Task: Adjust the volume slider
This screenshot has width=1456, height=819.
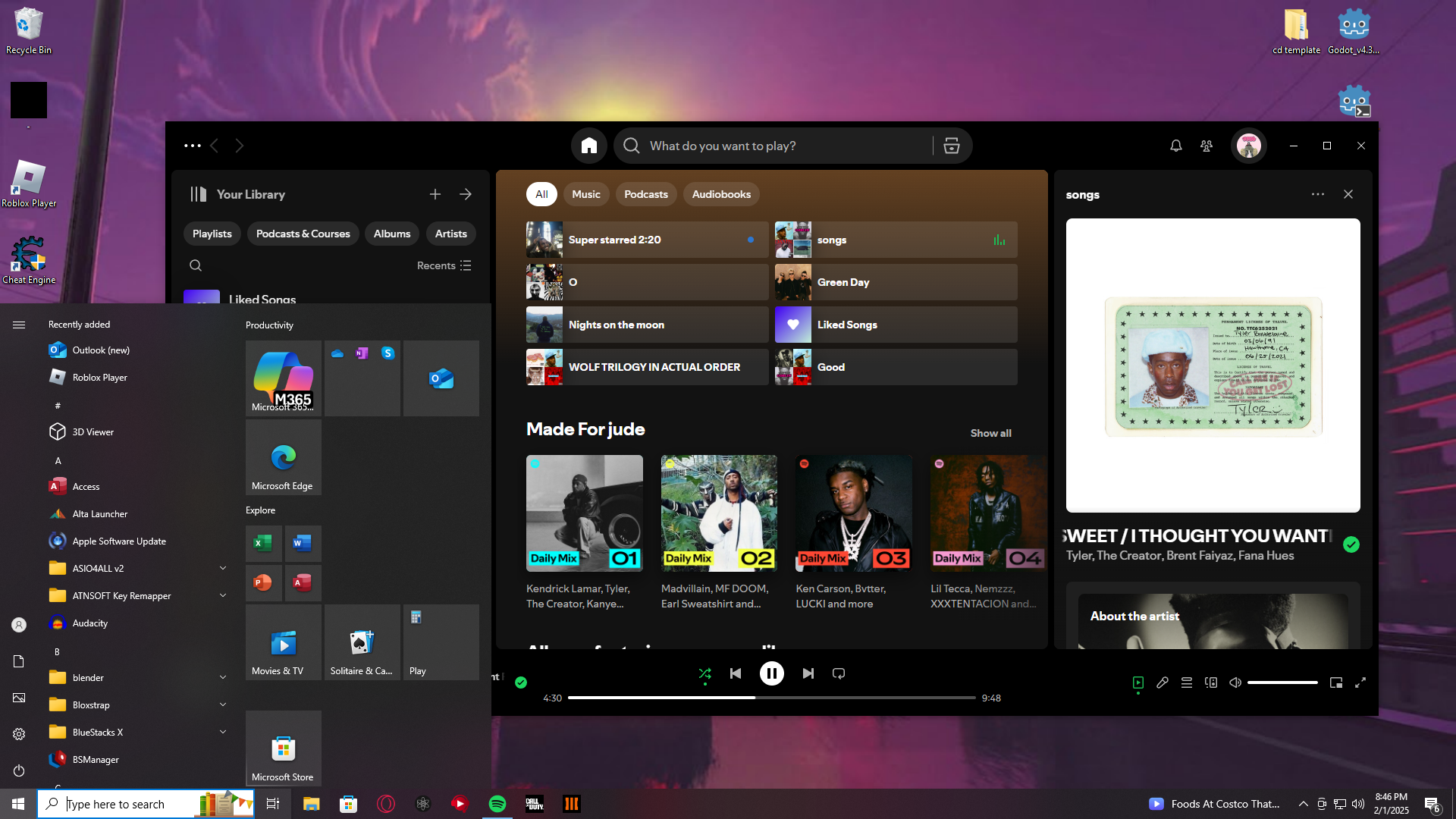Action: tap(1282, 682)
